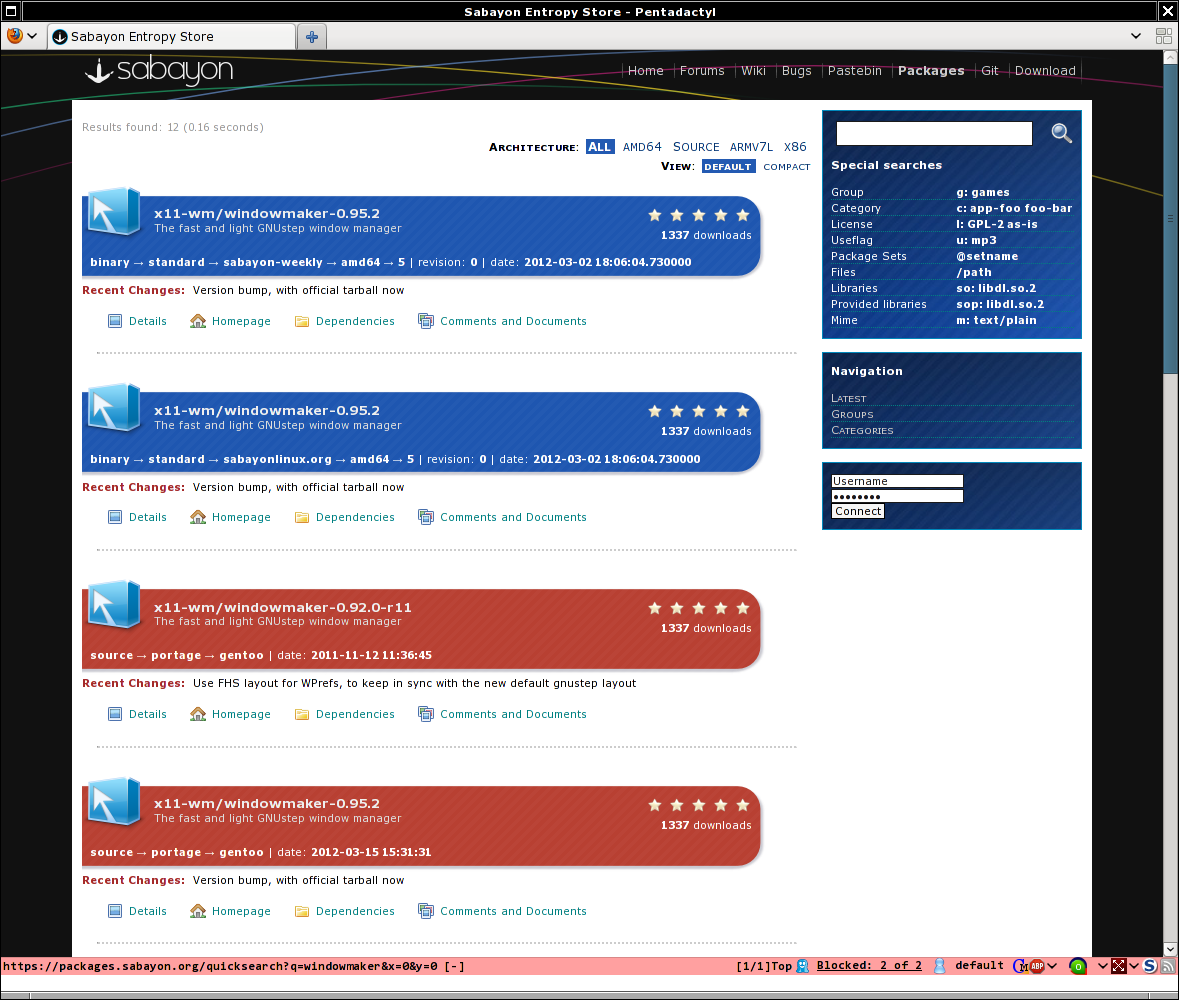Open the Pastebin nav link
The height and width of the screenshot is (1000, 1179).
pyautogui.click(x=854, y=71)
